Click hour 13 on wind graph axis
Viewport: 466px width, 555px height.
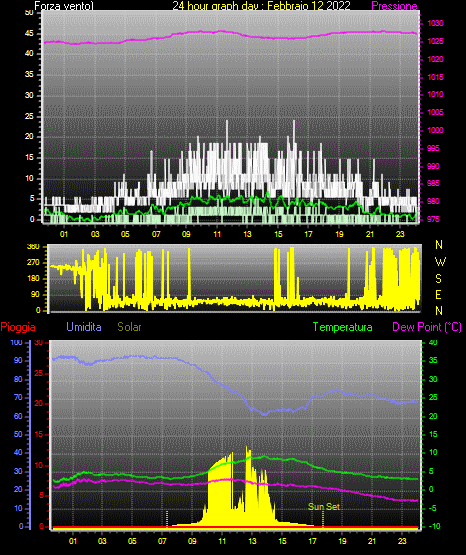point(247,234)
